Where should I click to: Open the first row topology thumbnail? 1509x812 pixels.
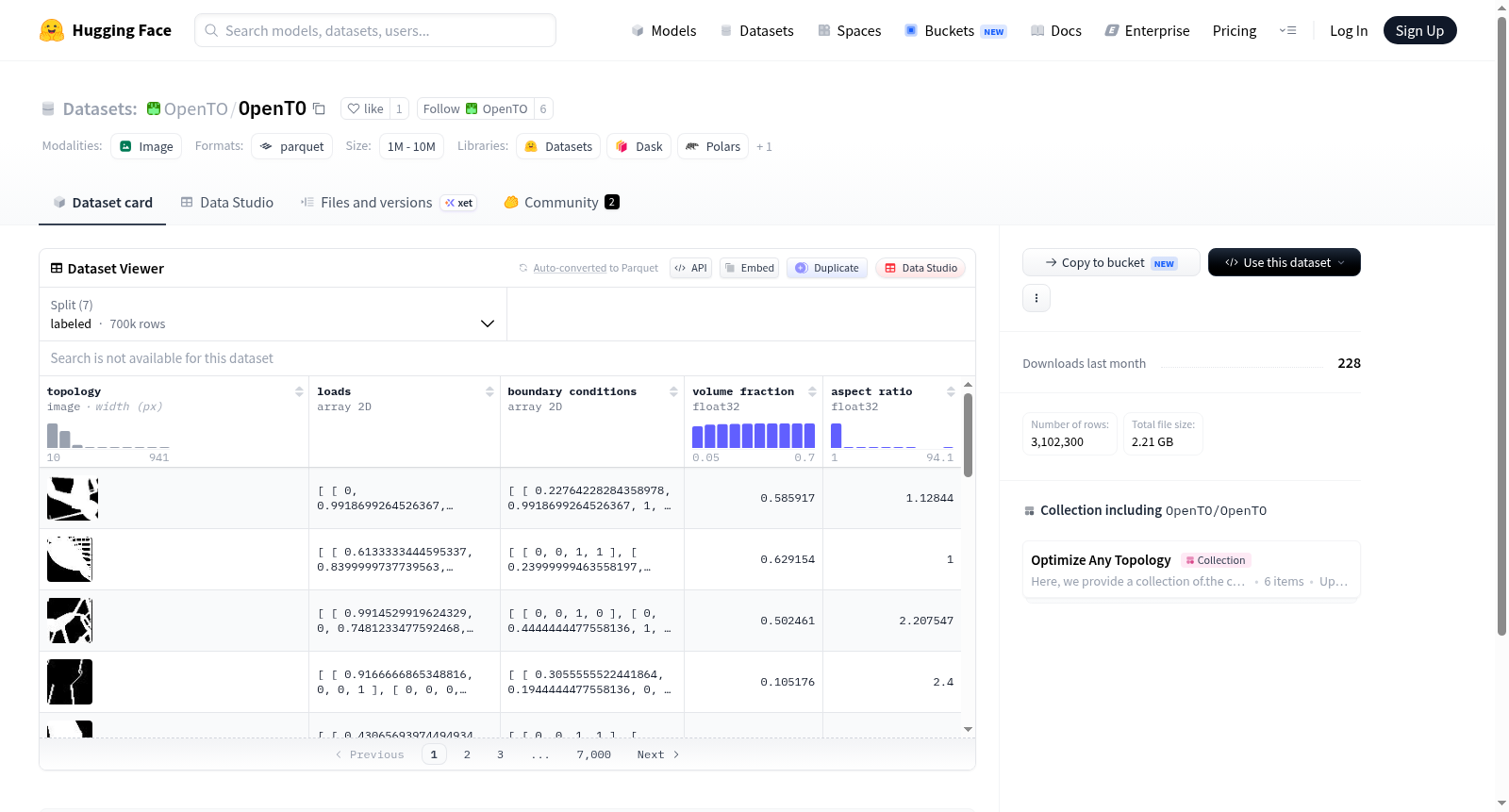tap(73, 498)
